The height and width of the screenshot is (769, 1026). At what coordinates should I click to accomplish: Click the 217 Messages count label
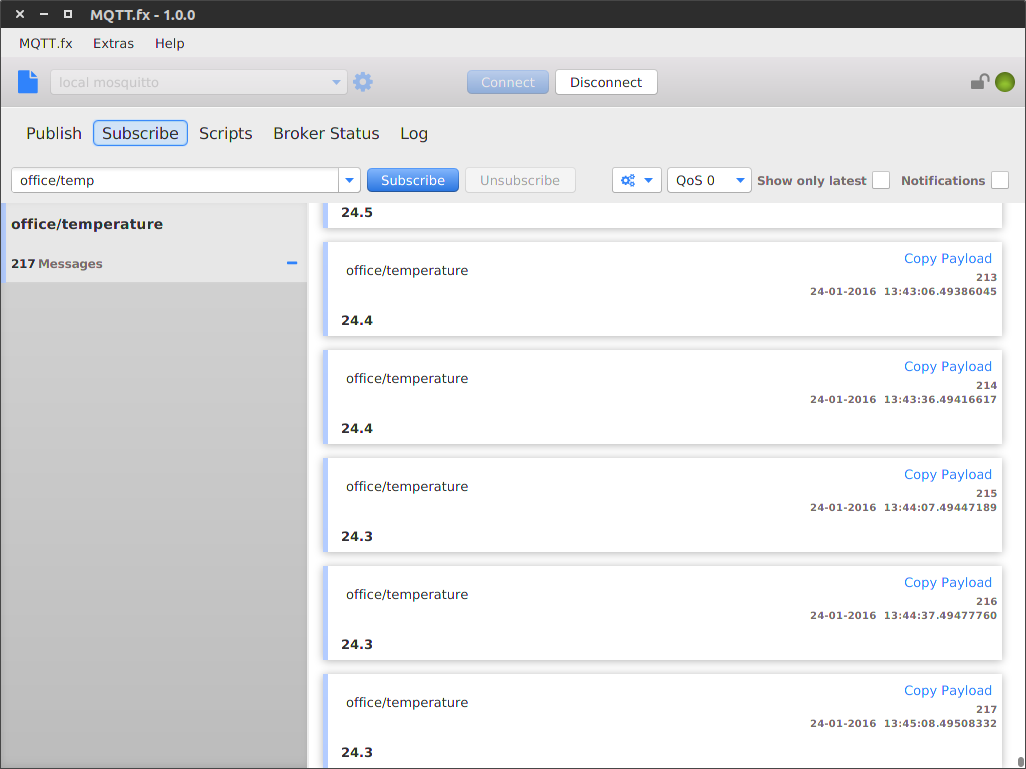point(57,263)
